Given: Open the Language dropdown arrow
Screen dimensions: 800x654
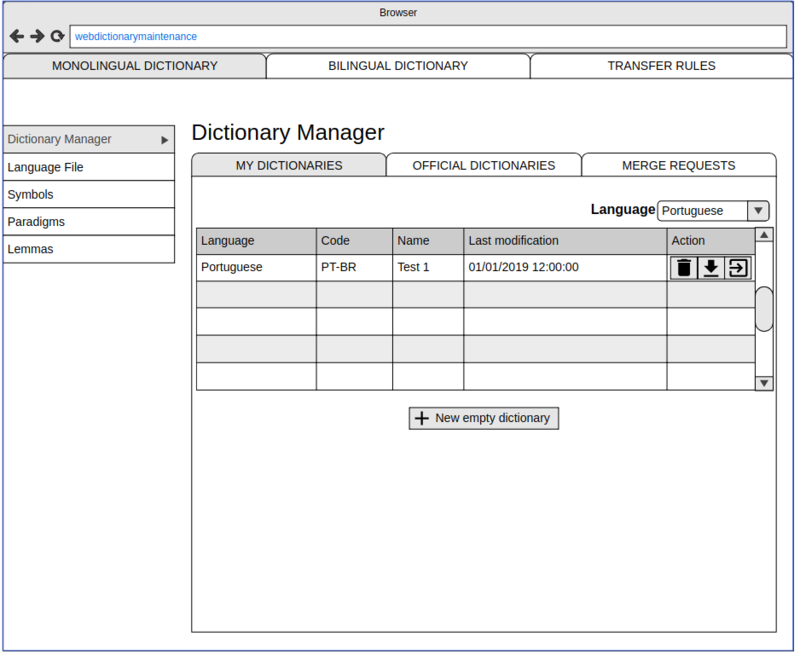Looking at the screenshot, I should tap(759, 211).
